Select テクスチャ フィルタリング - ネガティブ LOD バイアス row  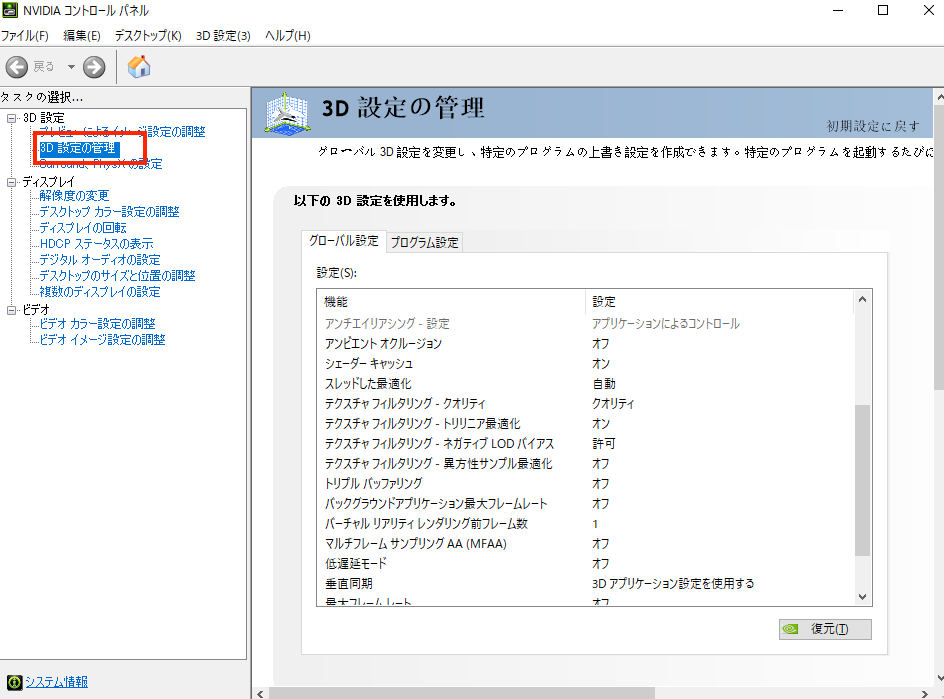[585, 444]
